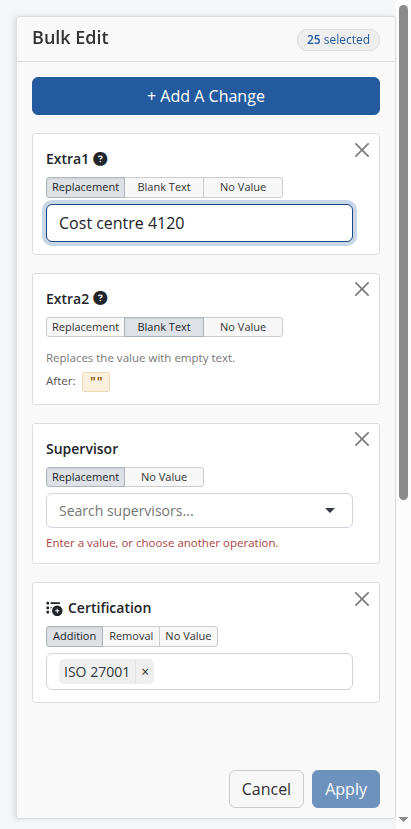Select Removal for Certification
Viewport: 411px width, 829px height.
tap(131, 636)
